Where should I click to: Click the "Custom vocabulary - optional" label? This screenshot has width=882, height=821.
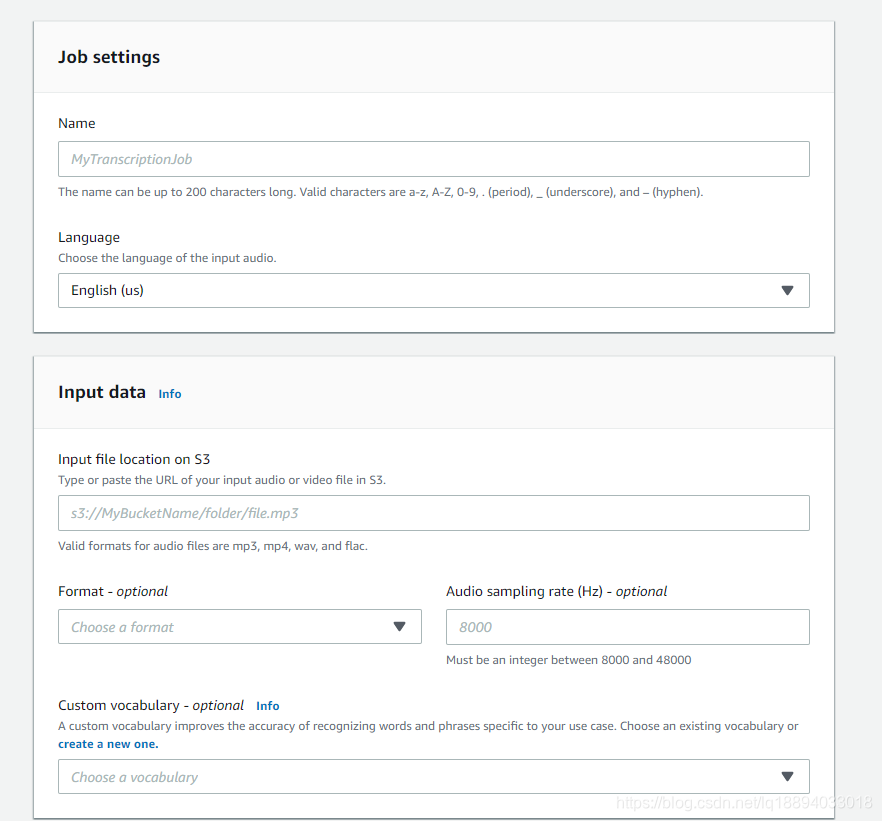coord(151,706)
